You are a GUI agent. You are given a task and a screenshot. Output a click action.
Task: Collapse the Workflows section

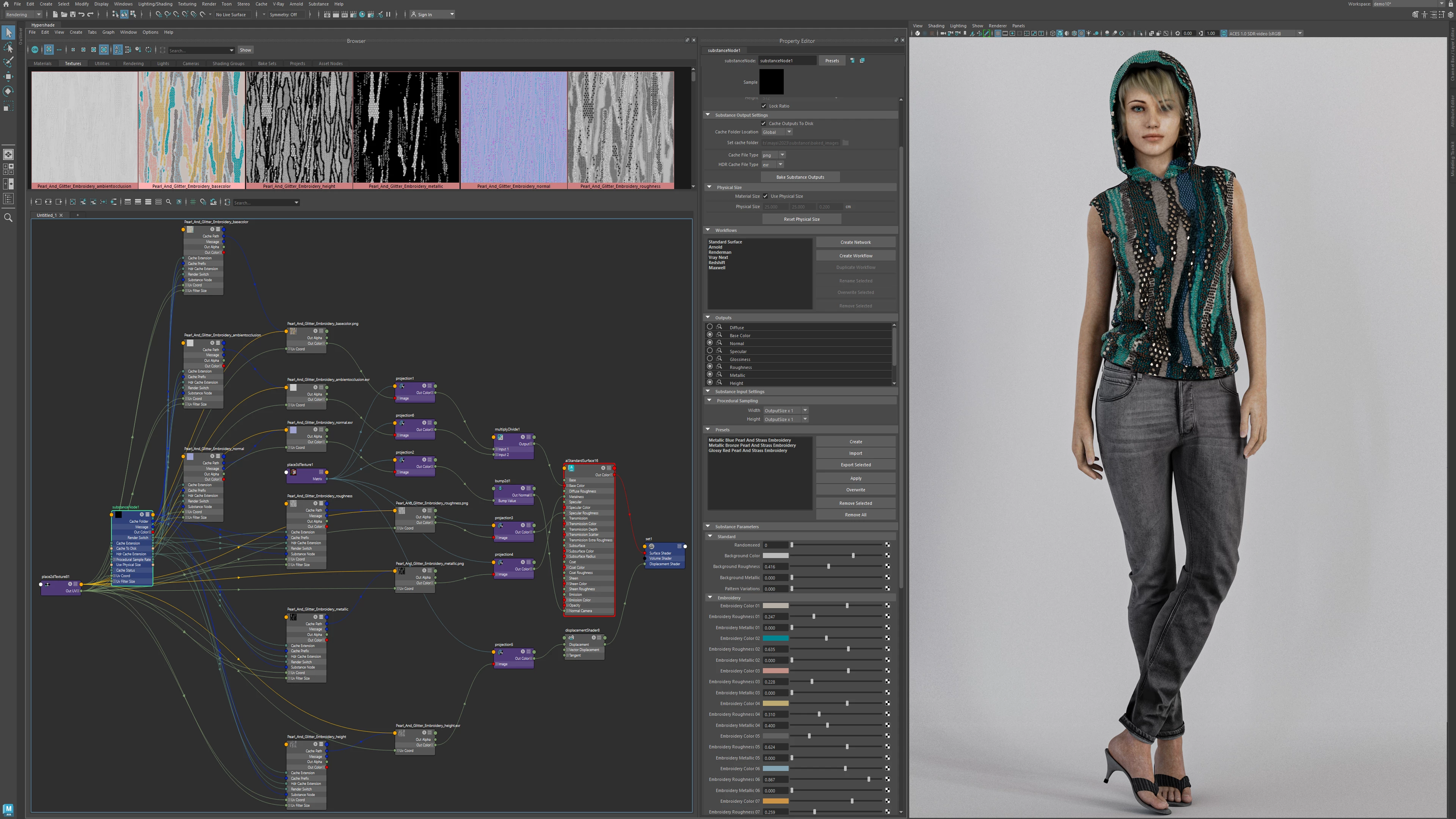coord(708,230)
